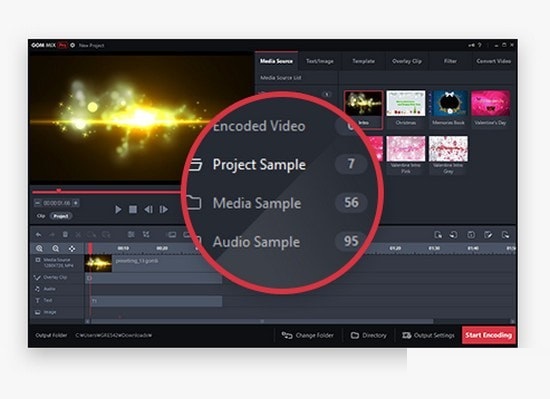
Task: Click the trash delete icon above the timeline
Action: click(65, 235)
